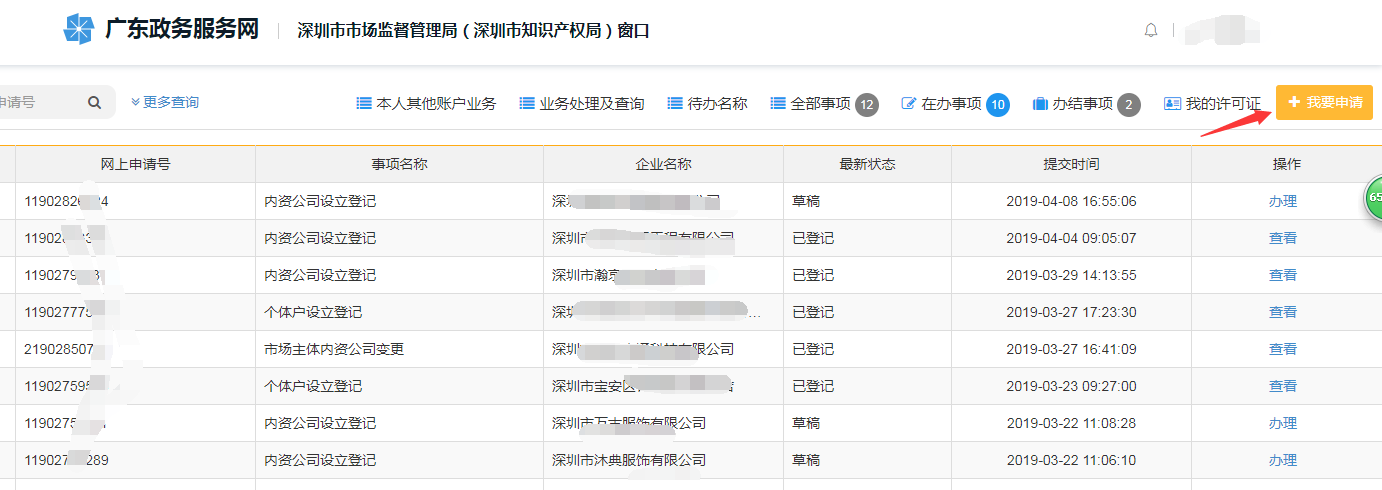Screen dimensions: 1382x490
Task: Open 本人其他账户业务 list
Action: [x=426, y=104]
